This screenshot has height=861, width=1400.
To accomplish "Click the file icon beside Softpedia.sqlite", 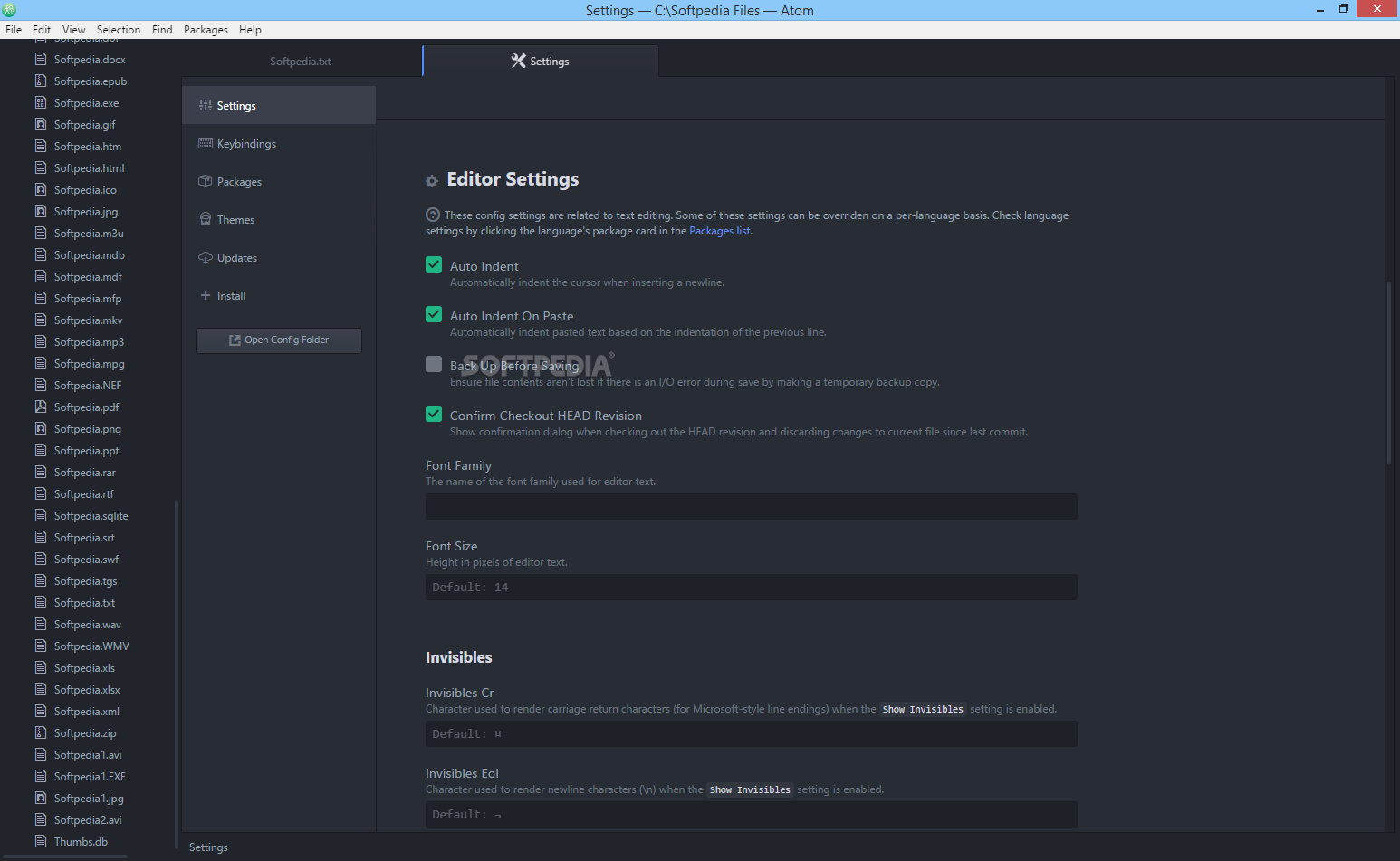I will [41, 515].
